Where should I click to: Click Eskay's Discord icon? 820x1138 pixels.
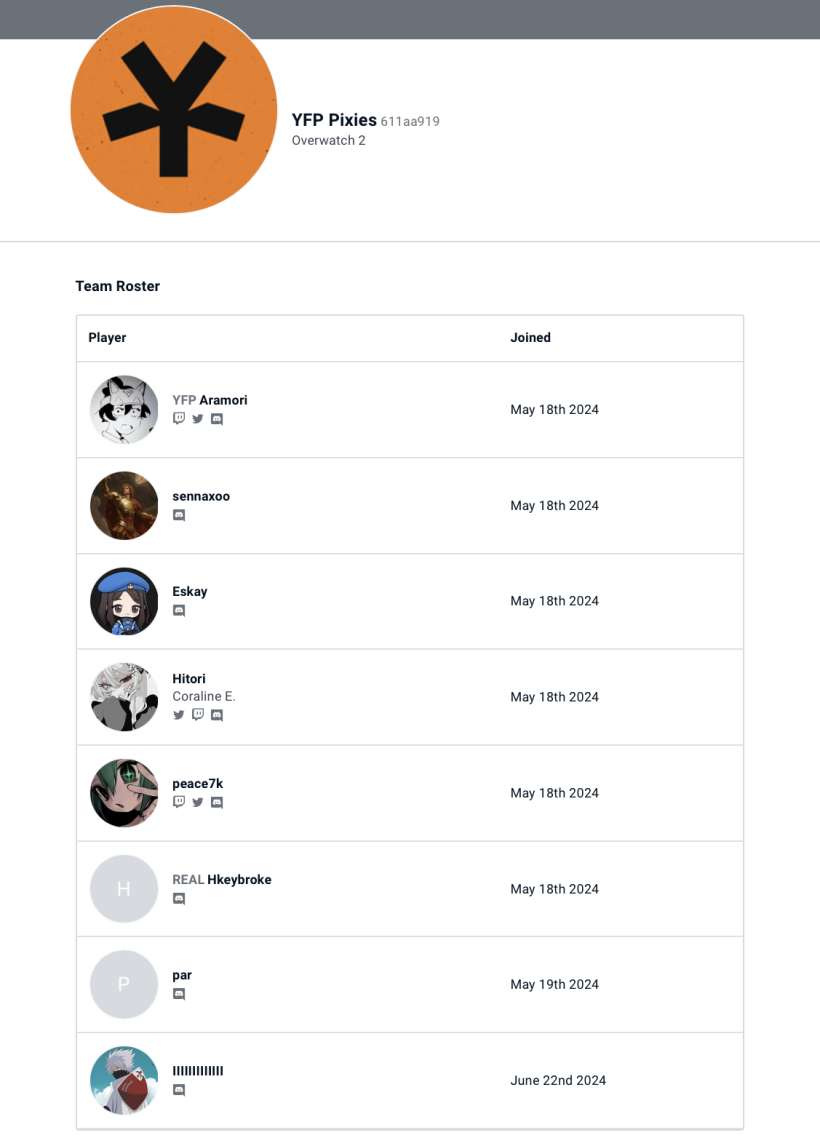tap(179, 610)
